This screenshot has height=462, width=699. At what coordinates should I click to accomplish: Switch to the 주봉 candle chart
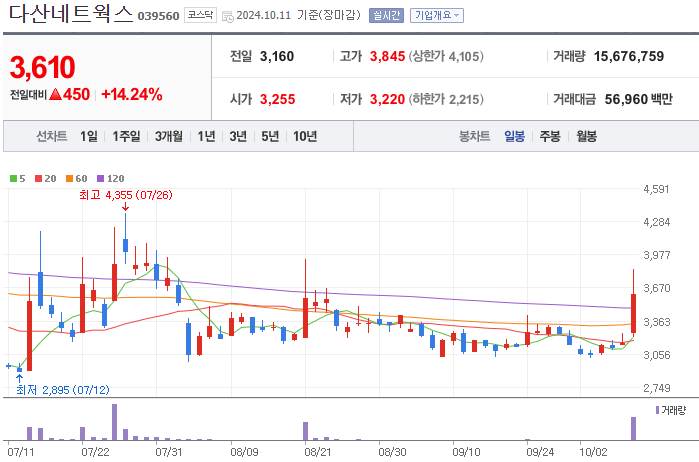pyautogui.click(x=550, y=136)
